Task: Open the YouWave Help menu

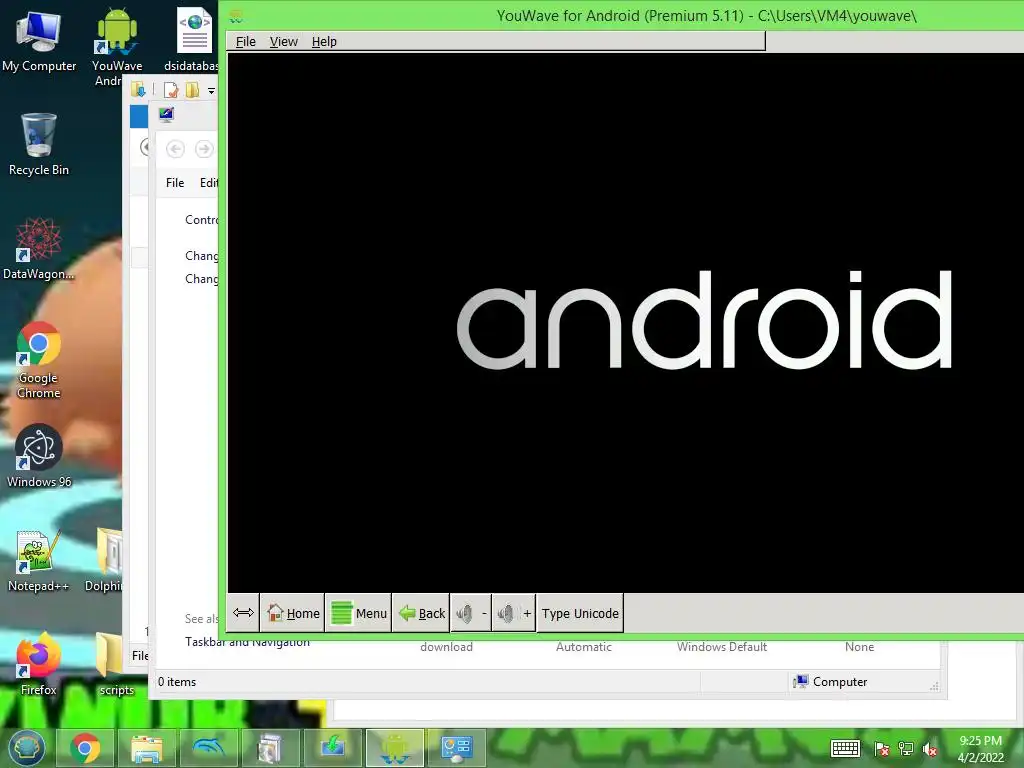Action: [x=324, y=42]
